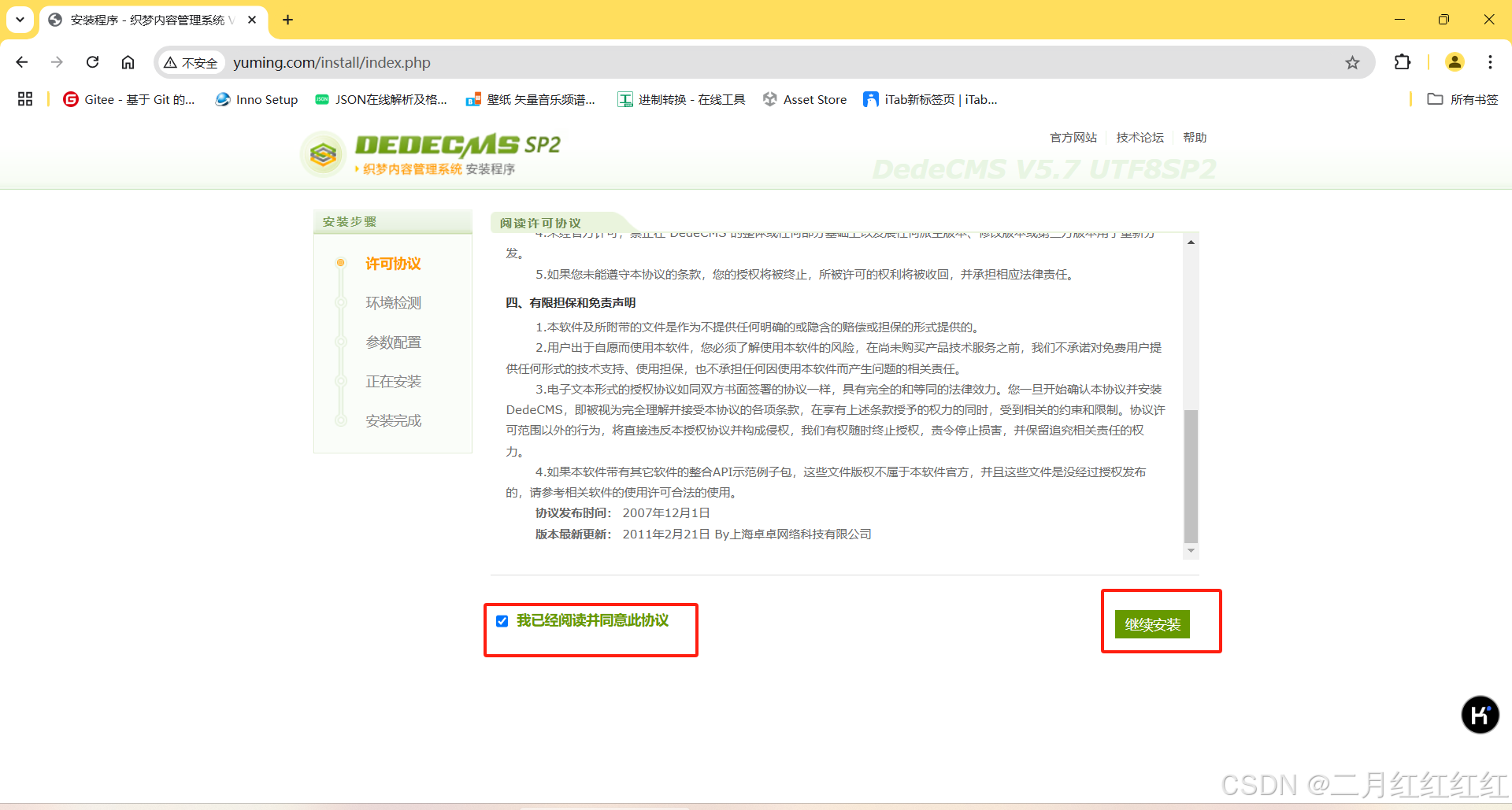
Task: Open the iTab新标签页 bookmark
Action: point(930,99)
